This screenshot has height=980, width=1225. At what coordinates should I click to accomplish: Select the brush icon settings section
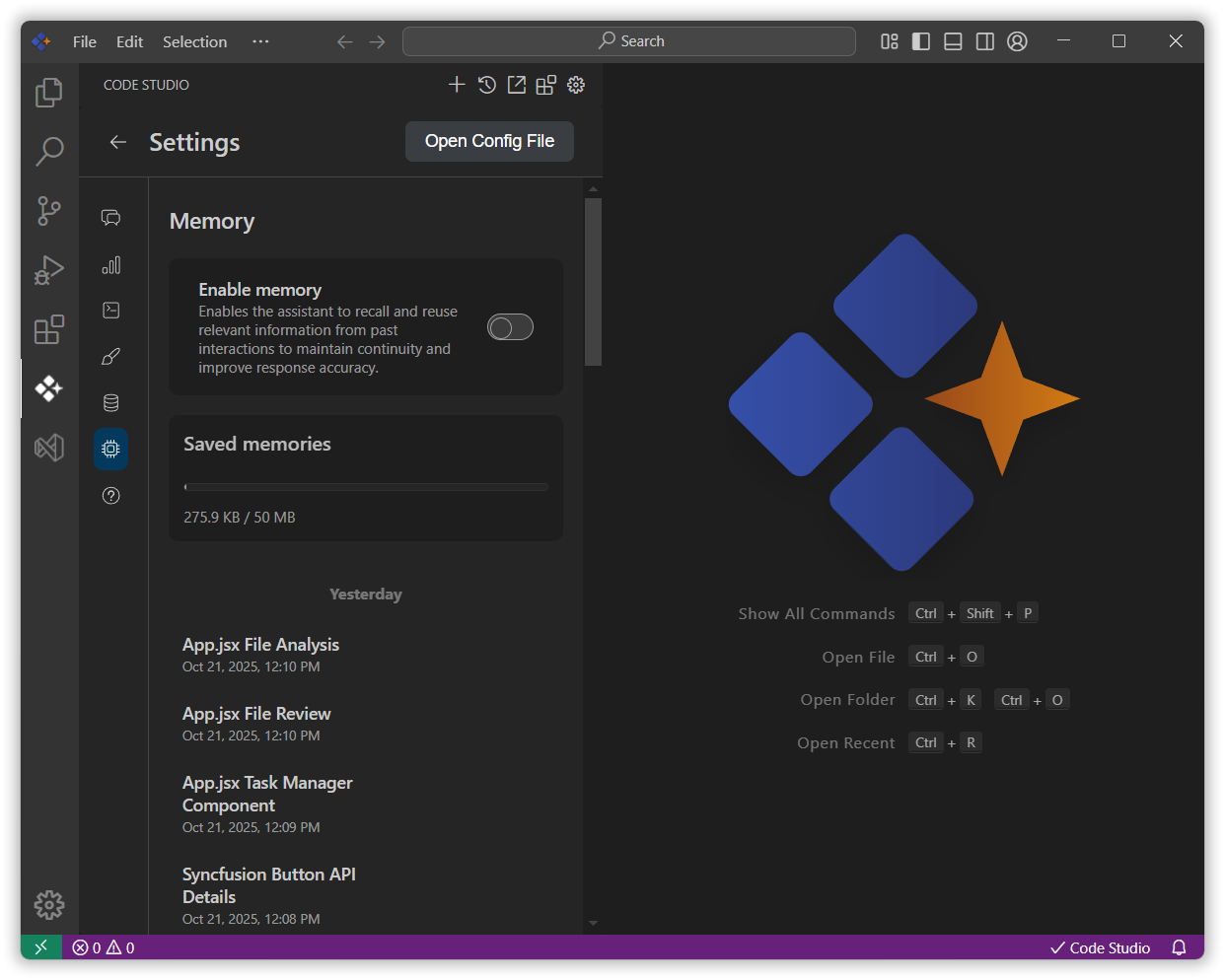pos(111,356)
